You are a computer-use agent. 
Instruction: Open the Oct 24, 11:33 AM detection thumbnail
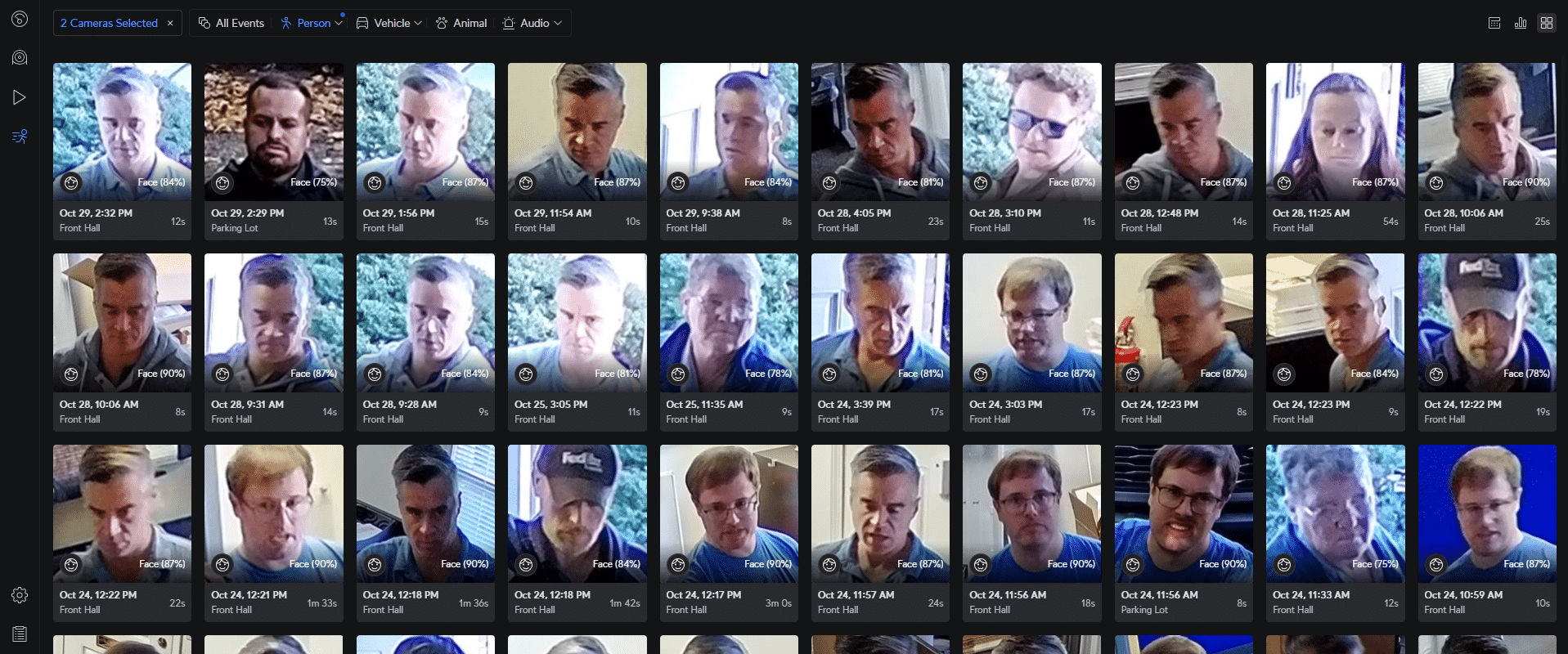[1336, 513]
